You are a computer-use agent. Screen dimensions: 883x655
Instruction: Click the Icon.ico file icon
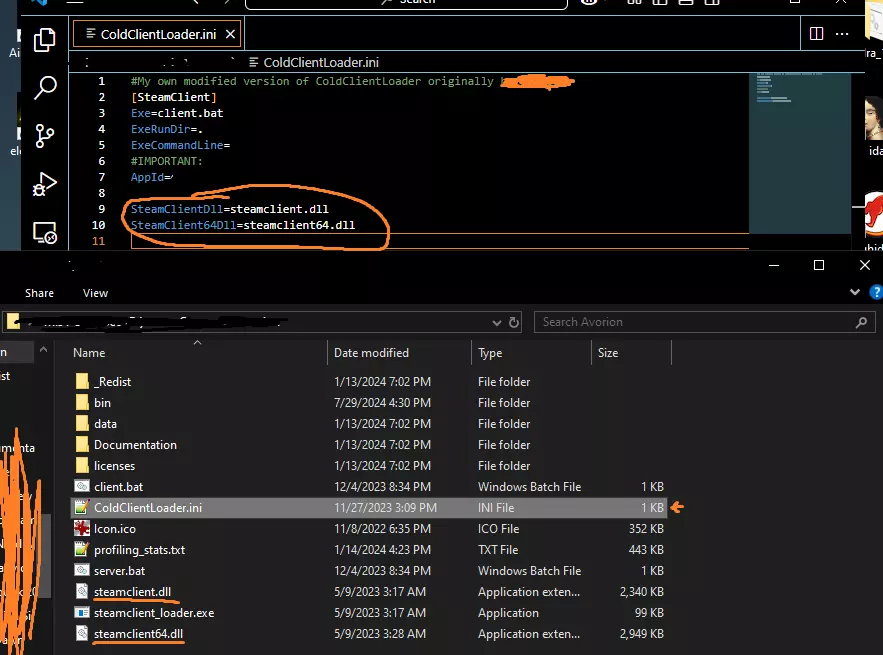pyautogui.click(x=82, y=528)
